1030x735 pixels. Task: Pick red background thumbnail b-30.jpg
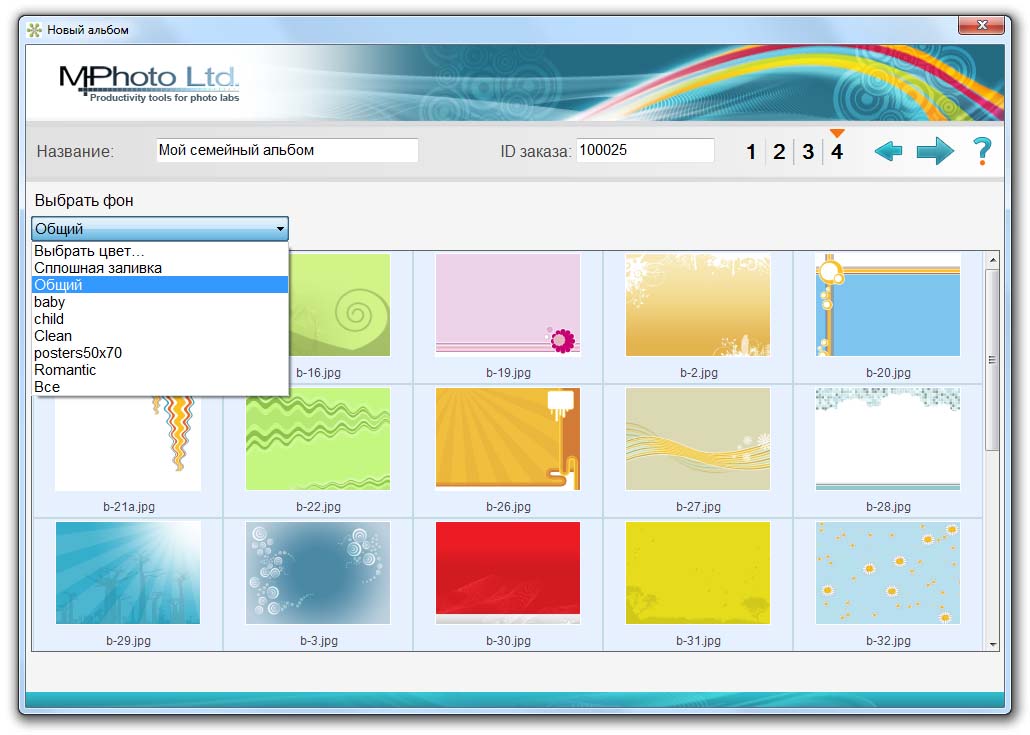[x=508, y=573]
